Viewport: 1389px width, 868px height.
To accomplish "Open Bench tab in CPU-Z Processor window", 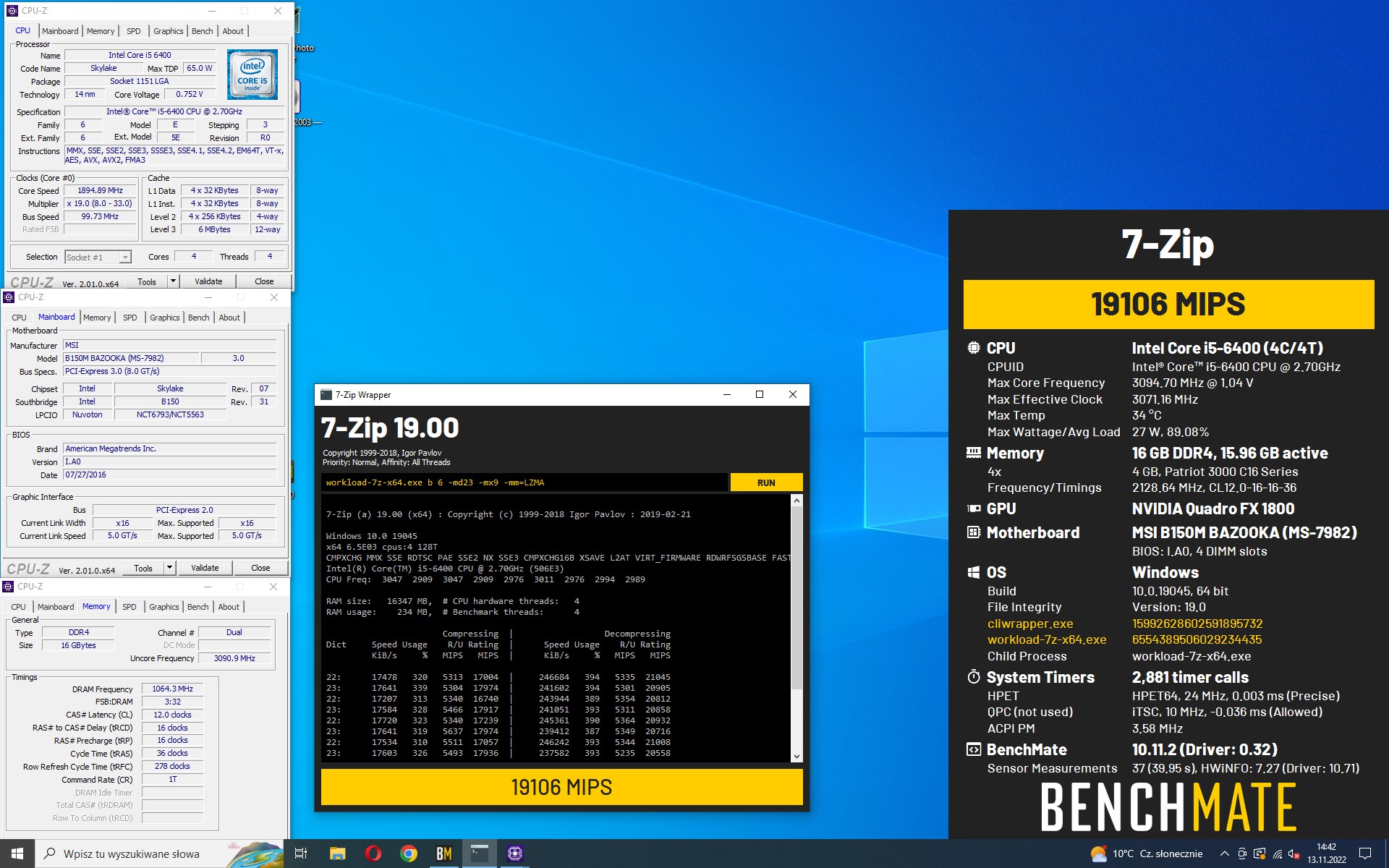I will pos(202,31).
